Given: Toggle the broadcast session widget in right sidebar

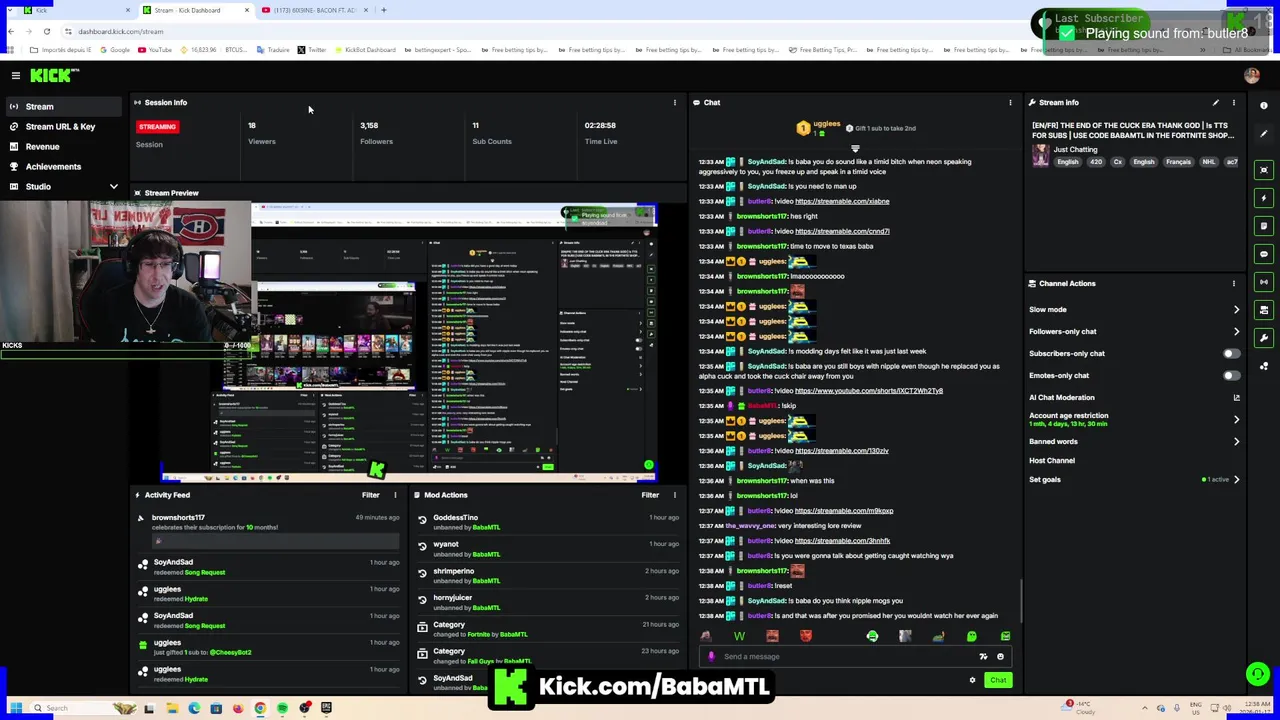Looking at the screenshot, I should pyautogui.click(x=1264, y=282).
